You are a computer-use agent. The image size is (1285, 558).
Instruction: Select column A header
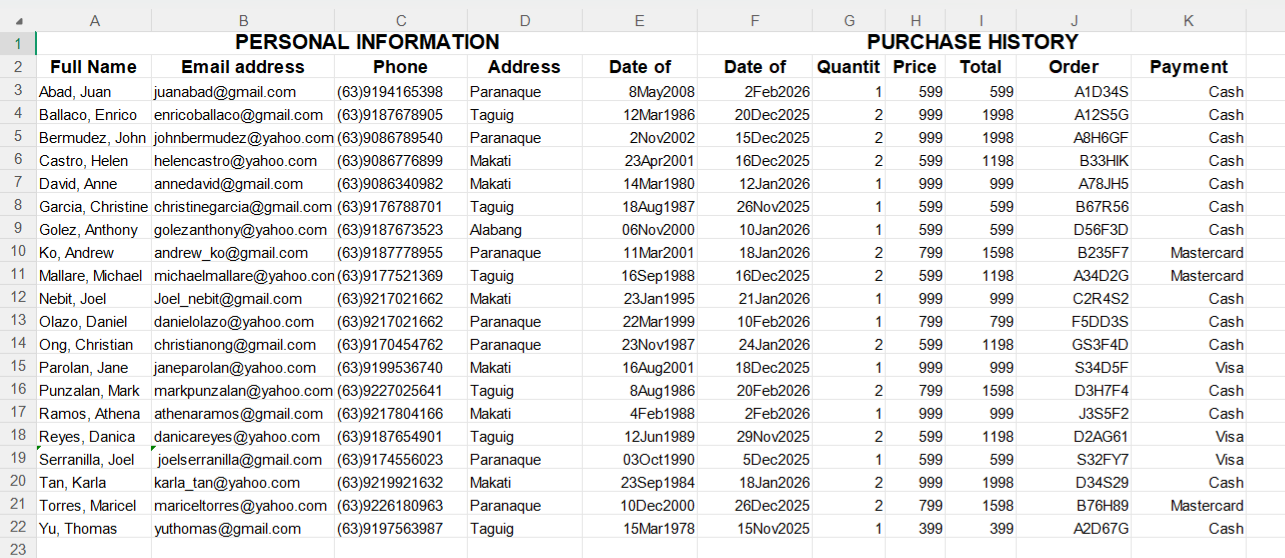tap(94, 20)
